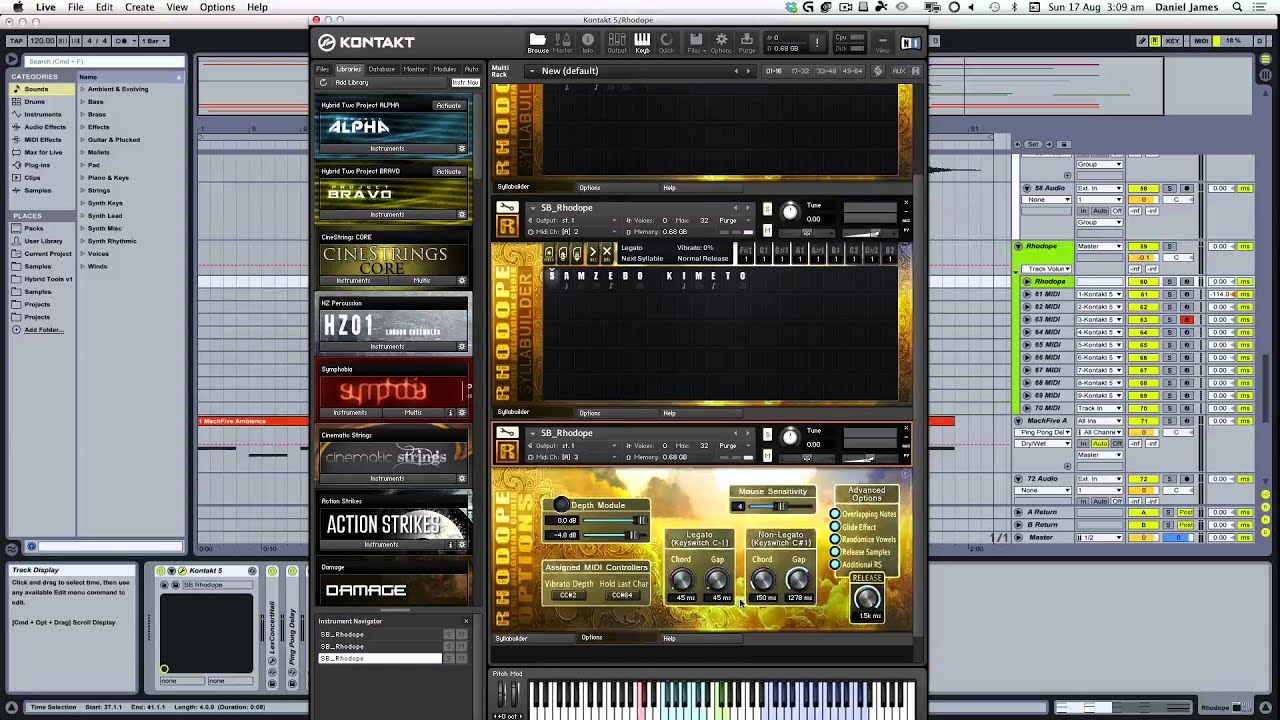Open the View minimize option in Kontakt

882,43
